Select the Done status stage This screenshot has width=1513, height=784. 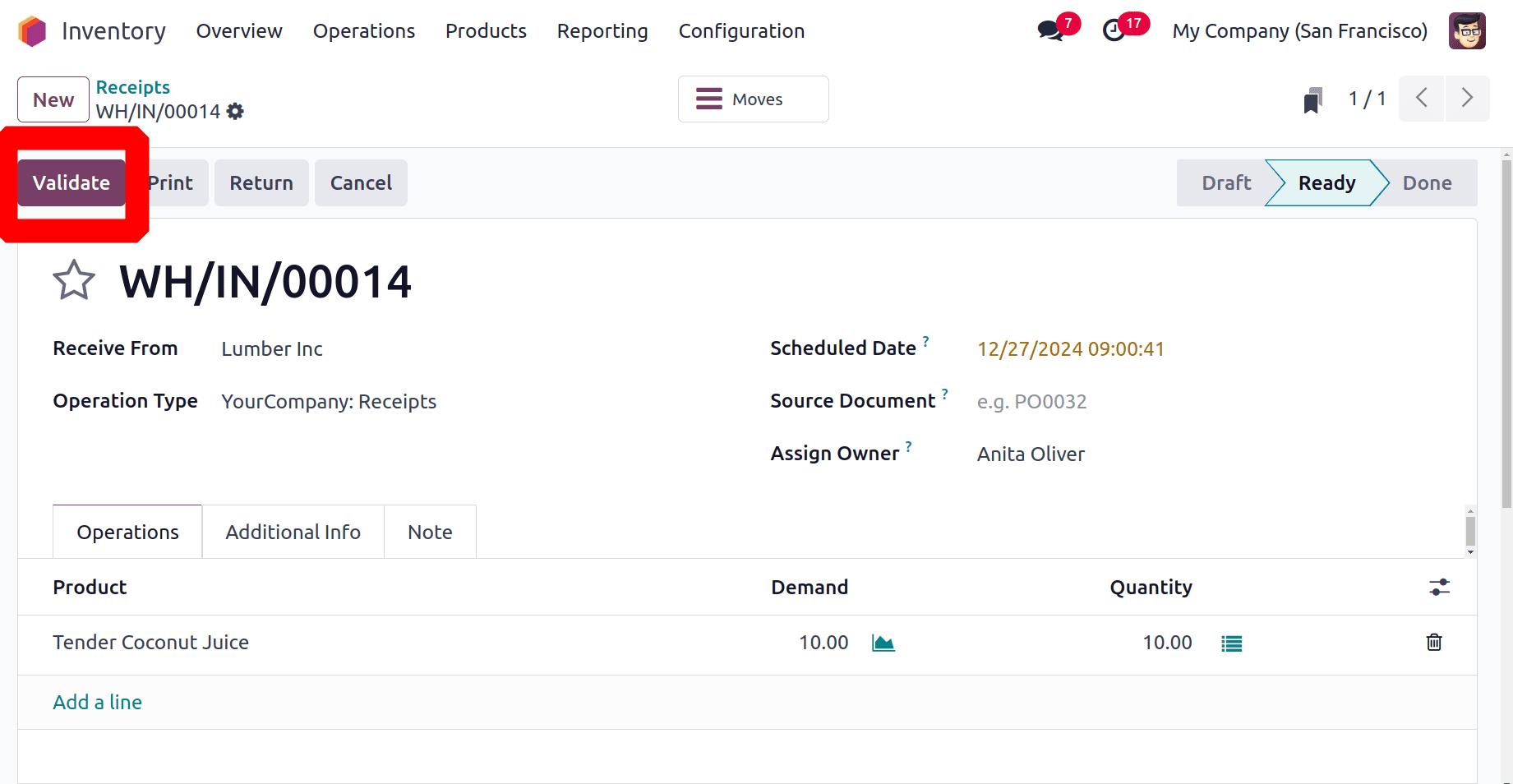pyautogui.click(x=1427, y=182)
